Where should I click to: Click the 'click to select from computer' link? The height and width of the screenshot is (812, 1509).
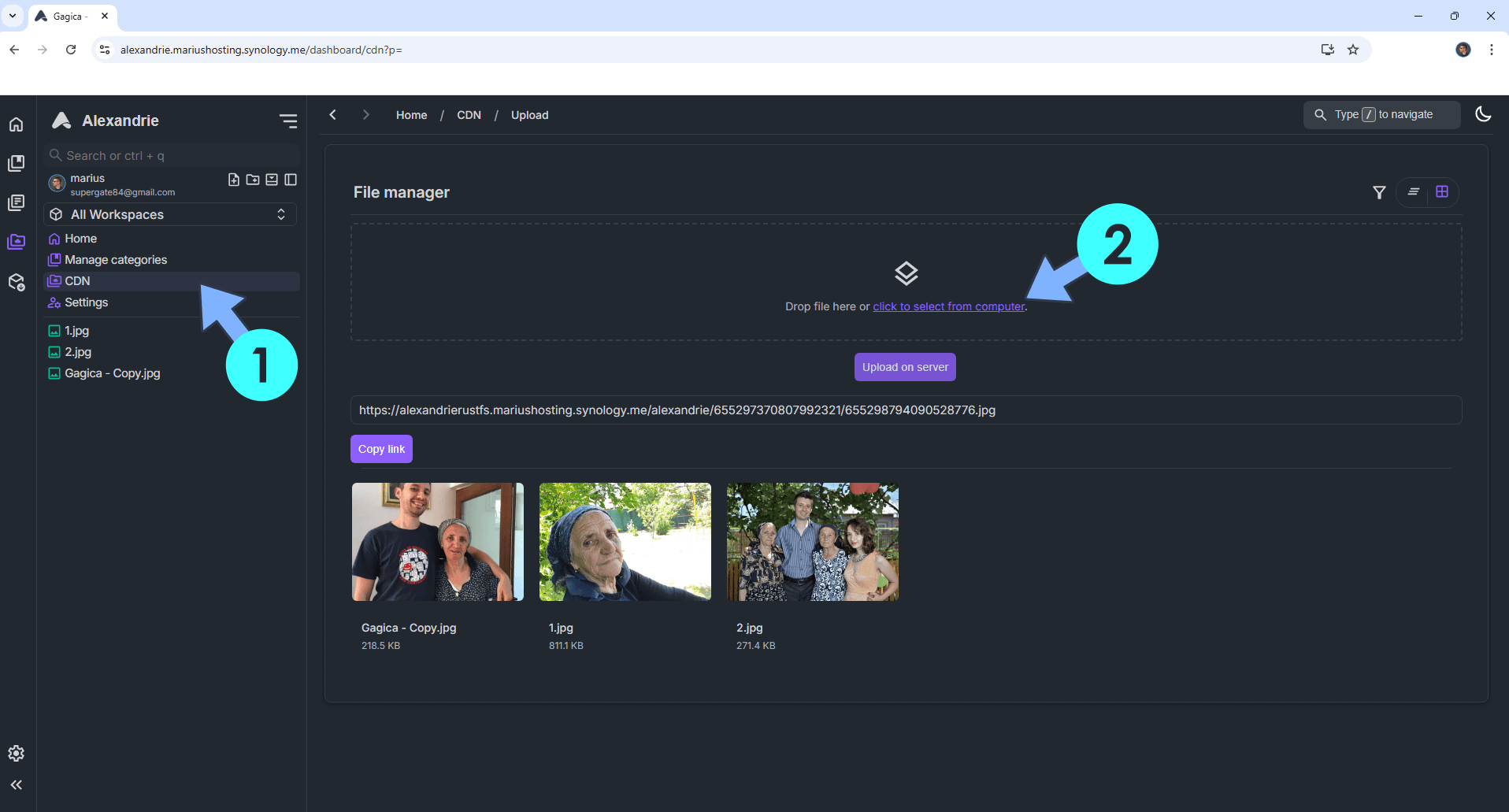[948, 306]
